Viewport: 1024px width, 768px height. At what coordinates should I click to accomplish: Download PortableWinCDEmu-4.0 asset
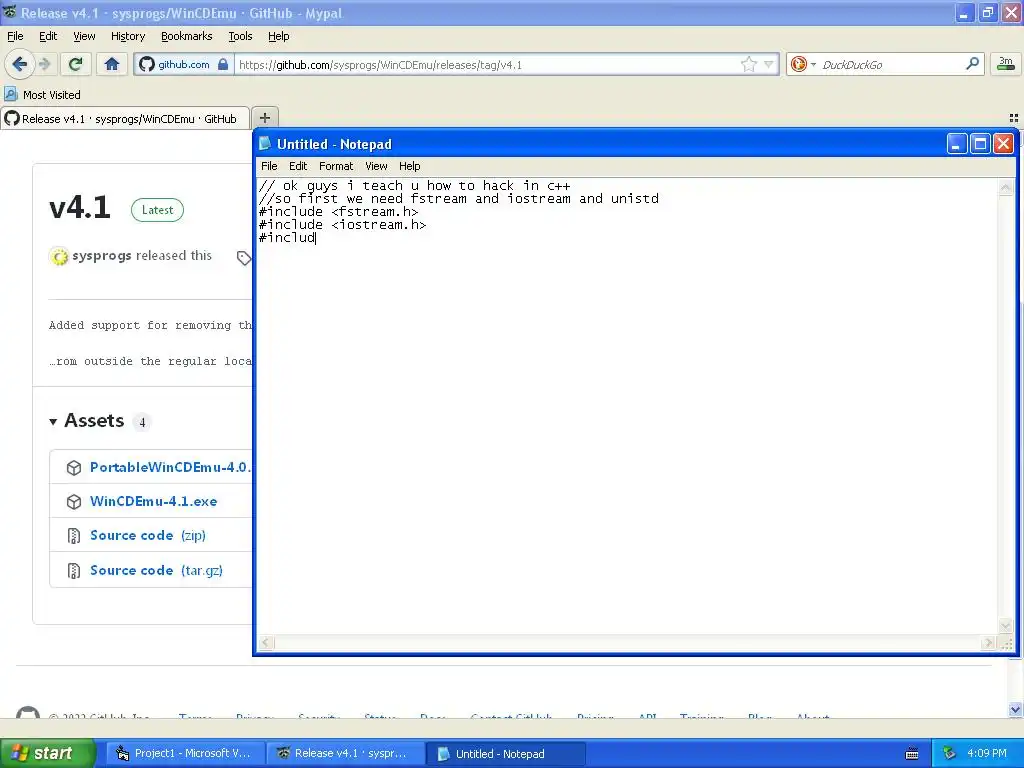click(x=170, y=467)
